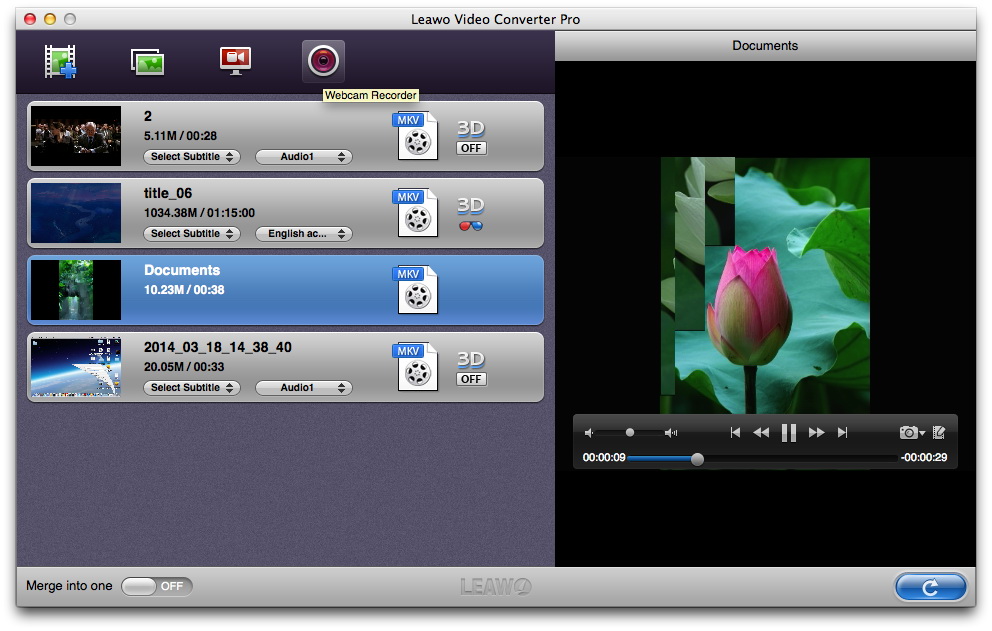Click the 1034.38M / 01:15:00 info text

point(199,213)
